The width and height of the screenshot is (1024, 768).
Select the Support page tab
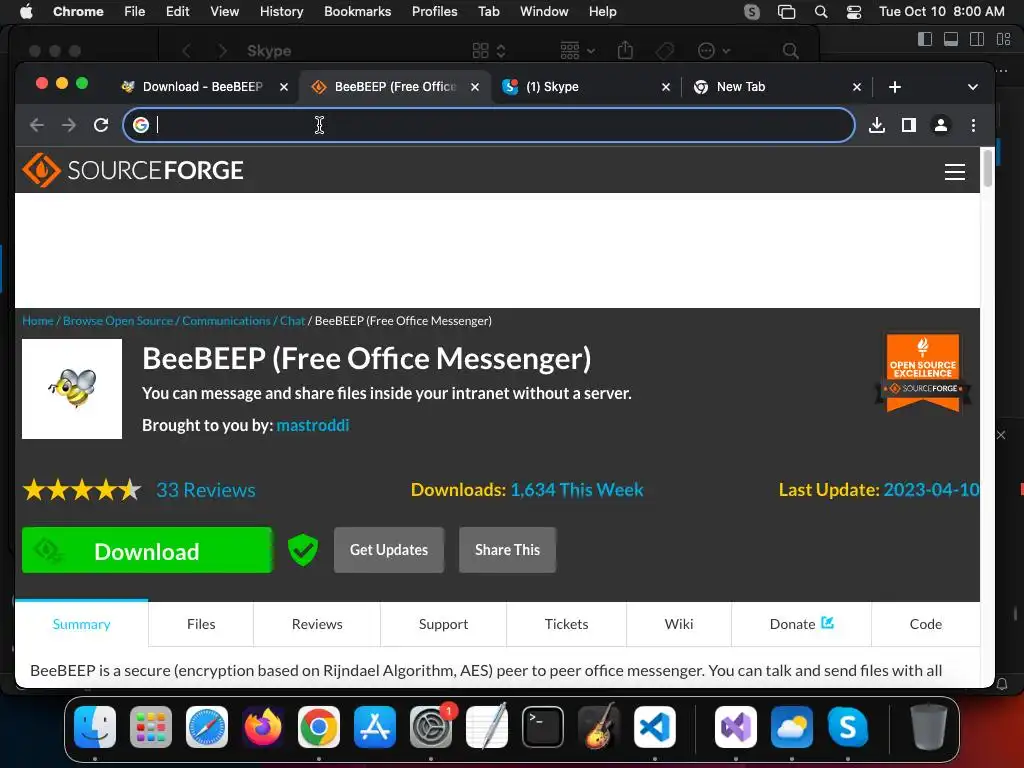coord(443,624)
